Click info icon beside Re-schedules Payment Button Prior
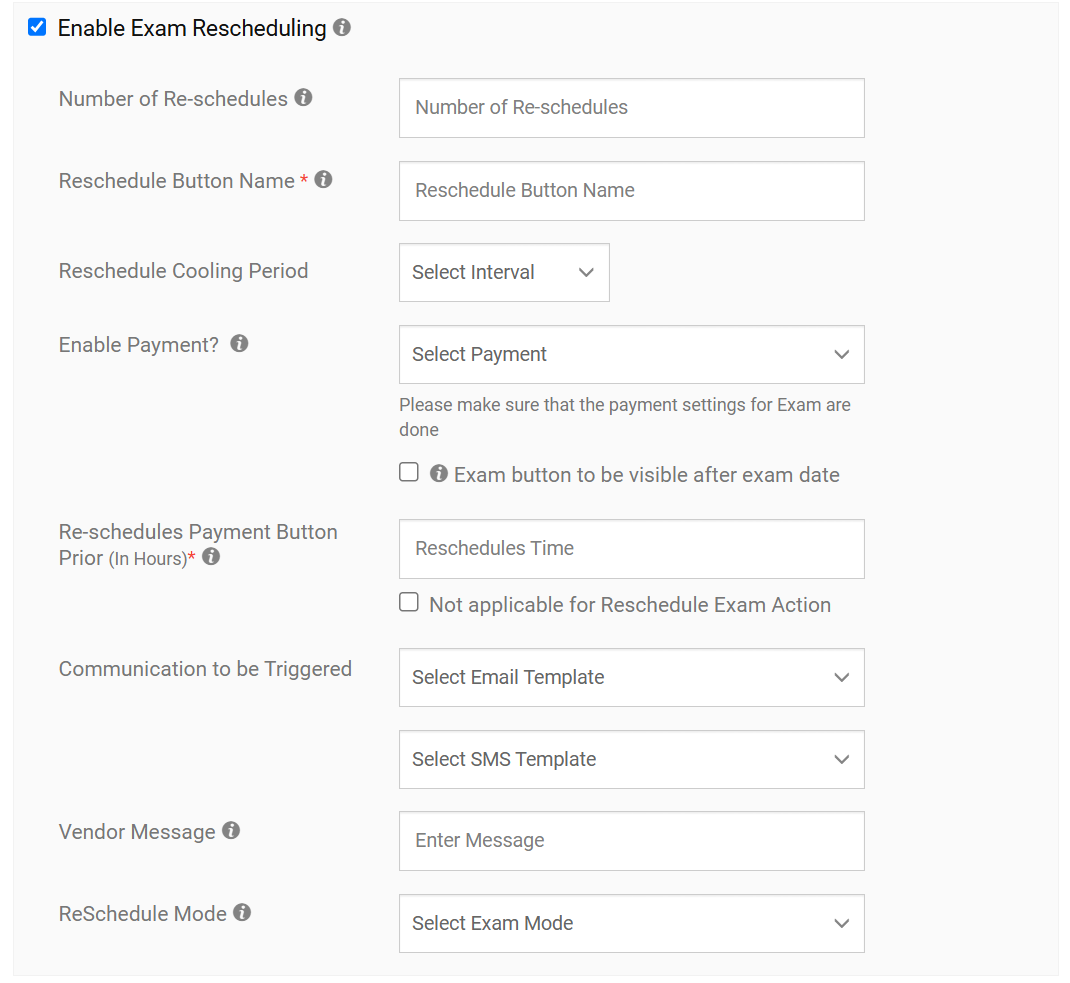The width and height of the screenshot is (1070, 983). pyautogui.click(x=211, y=557)
